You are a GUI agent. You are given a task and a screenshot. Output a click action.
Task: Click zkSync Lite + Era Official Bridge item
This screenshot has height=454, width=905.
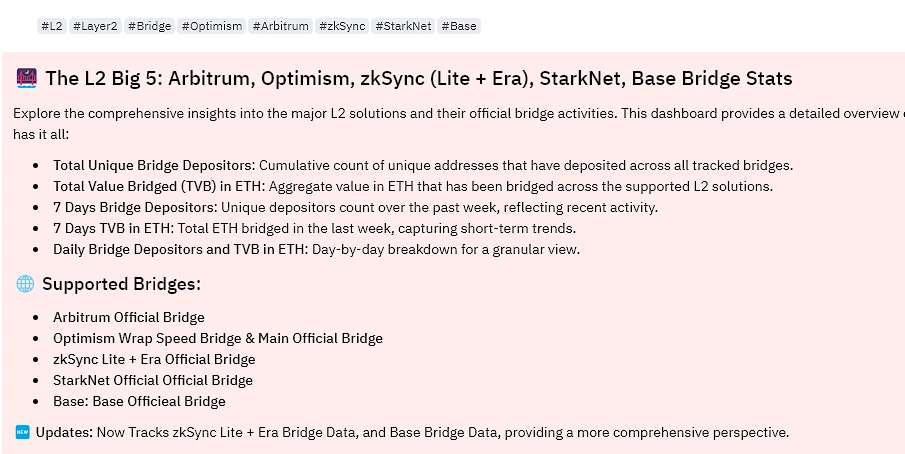pyautogui.click(x=154, y=359)
